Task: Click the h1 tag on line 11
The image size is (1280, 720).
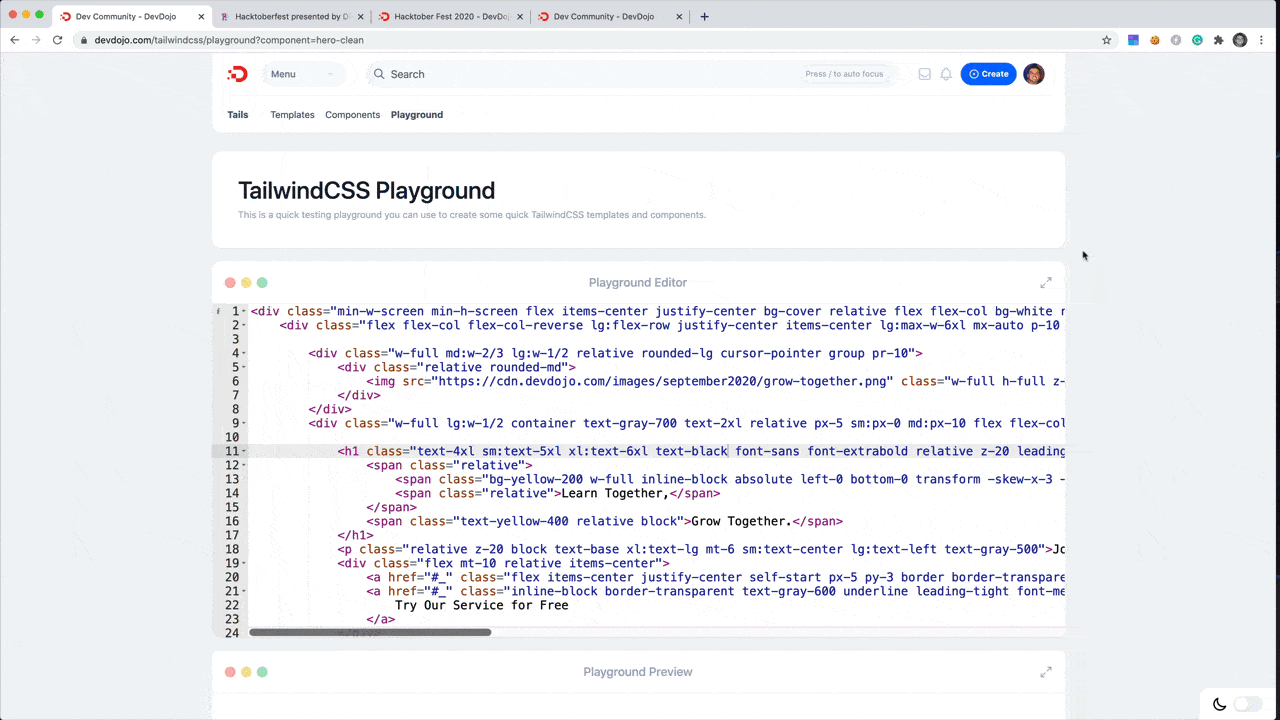Action: pos(348,451)
